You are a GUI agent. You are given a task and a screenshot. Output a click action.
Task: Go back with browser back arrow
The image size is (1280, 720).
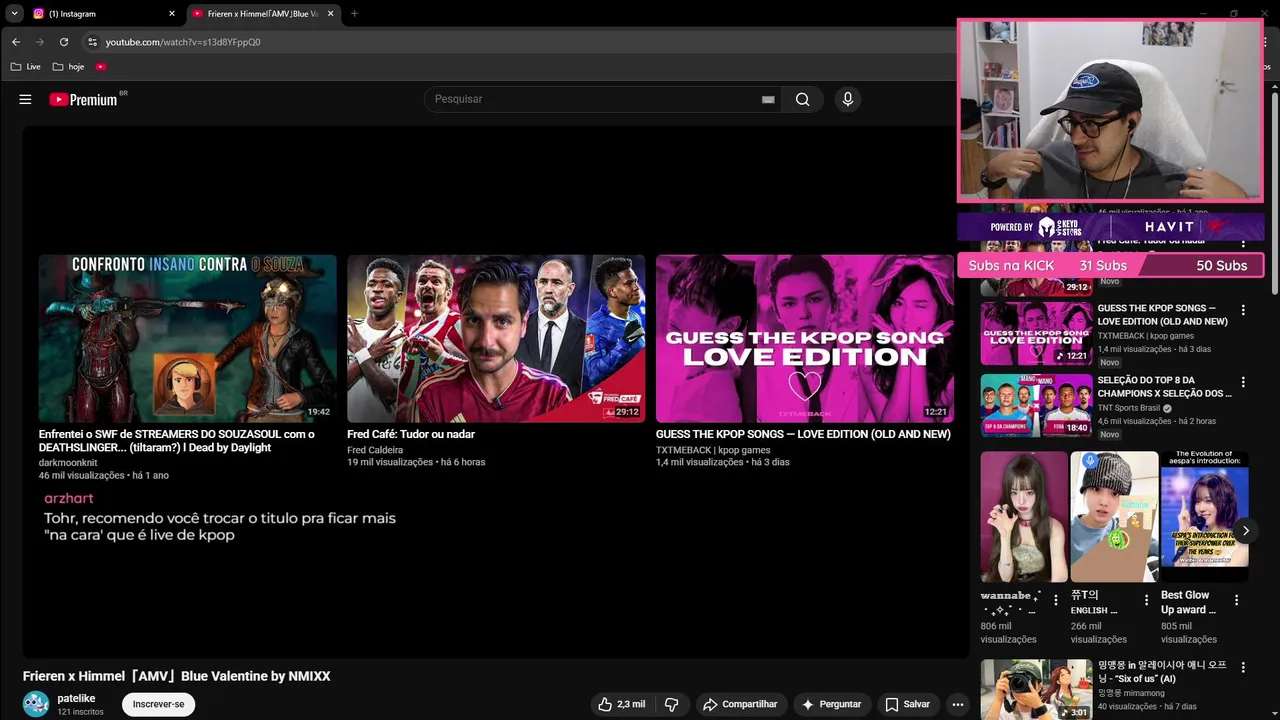coord(15,42)
